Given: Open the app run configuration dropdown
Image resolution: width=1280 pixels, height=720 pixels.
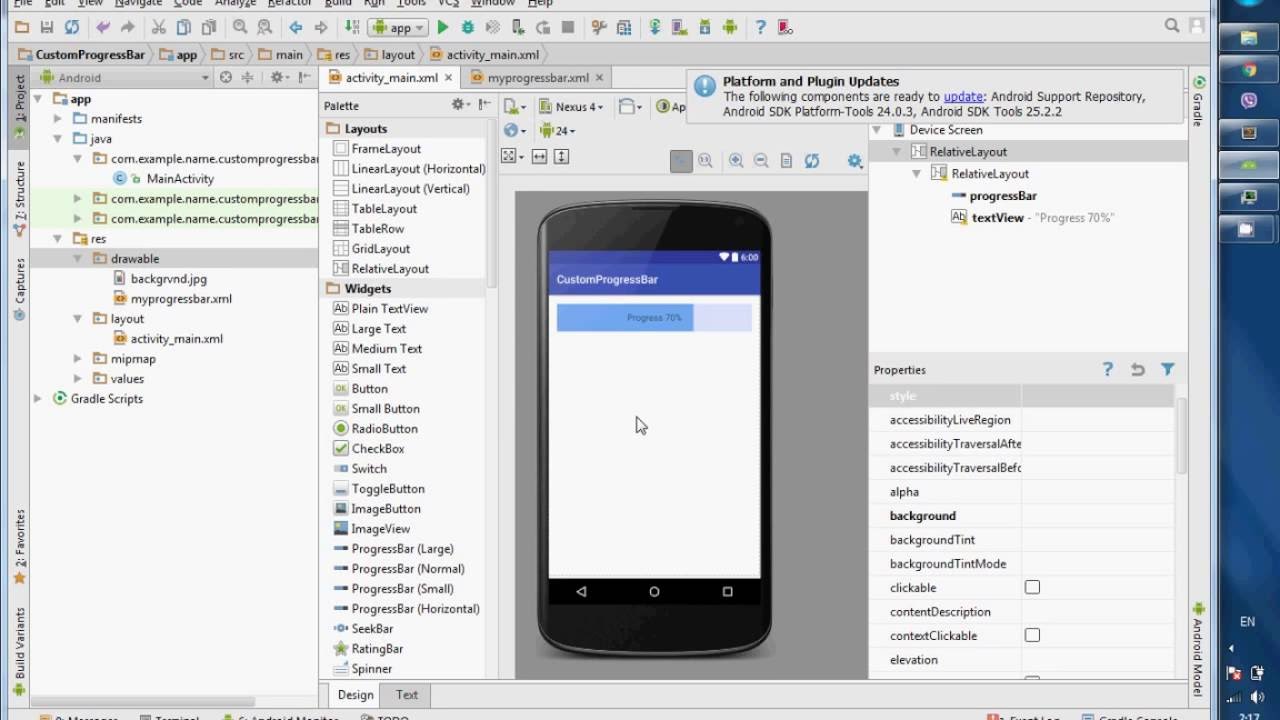Looking at the screenshot, I should pyautogui.click(x=398, y=28).
